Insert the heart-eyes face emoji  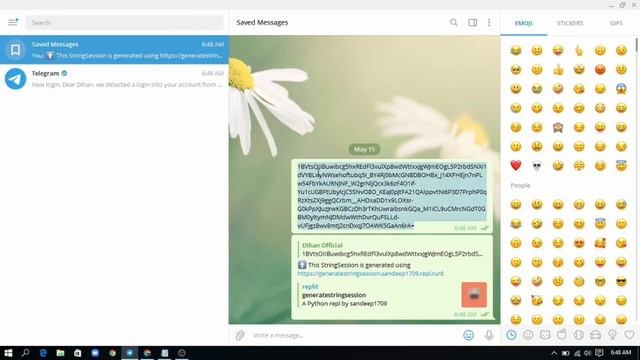[x=579, y=243]
